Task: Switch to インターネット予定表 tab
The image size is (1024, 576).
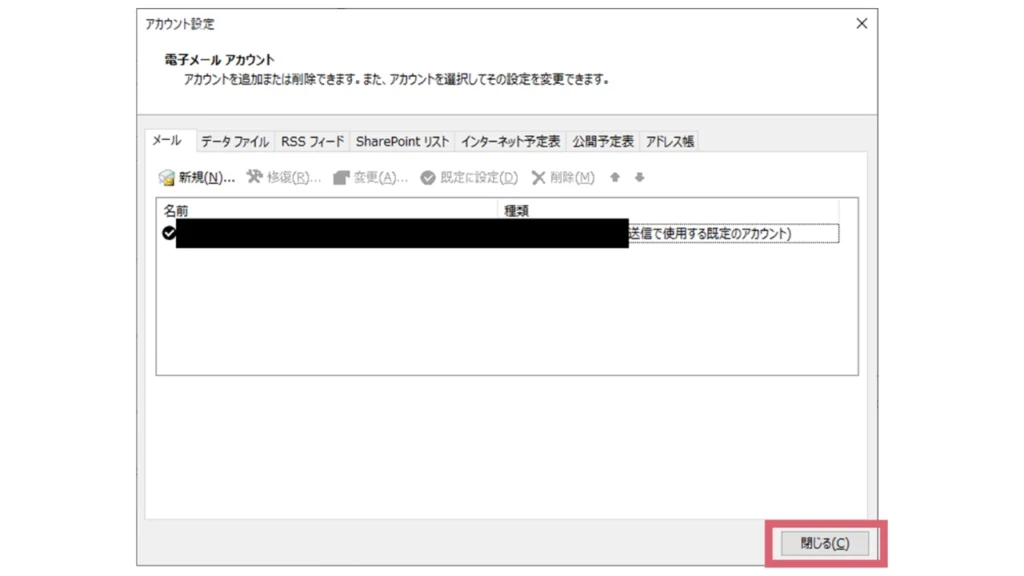Action: [x=510, y=142]
